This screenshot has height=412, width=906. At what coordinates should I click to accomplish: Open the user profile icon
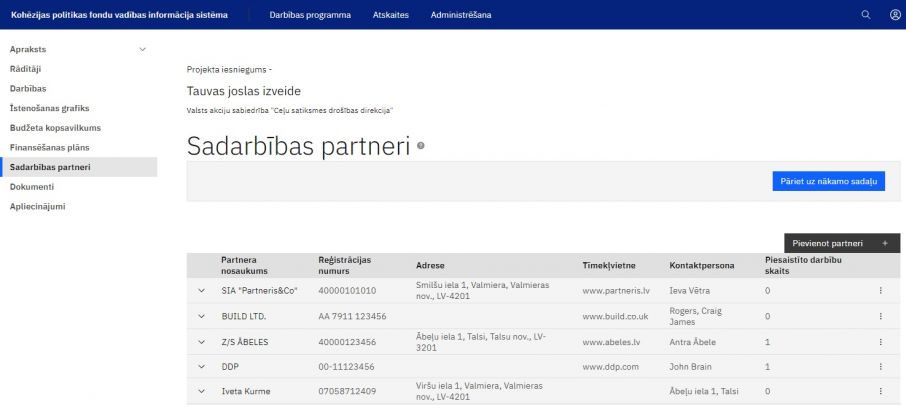click(895, 15)
